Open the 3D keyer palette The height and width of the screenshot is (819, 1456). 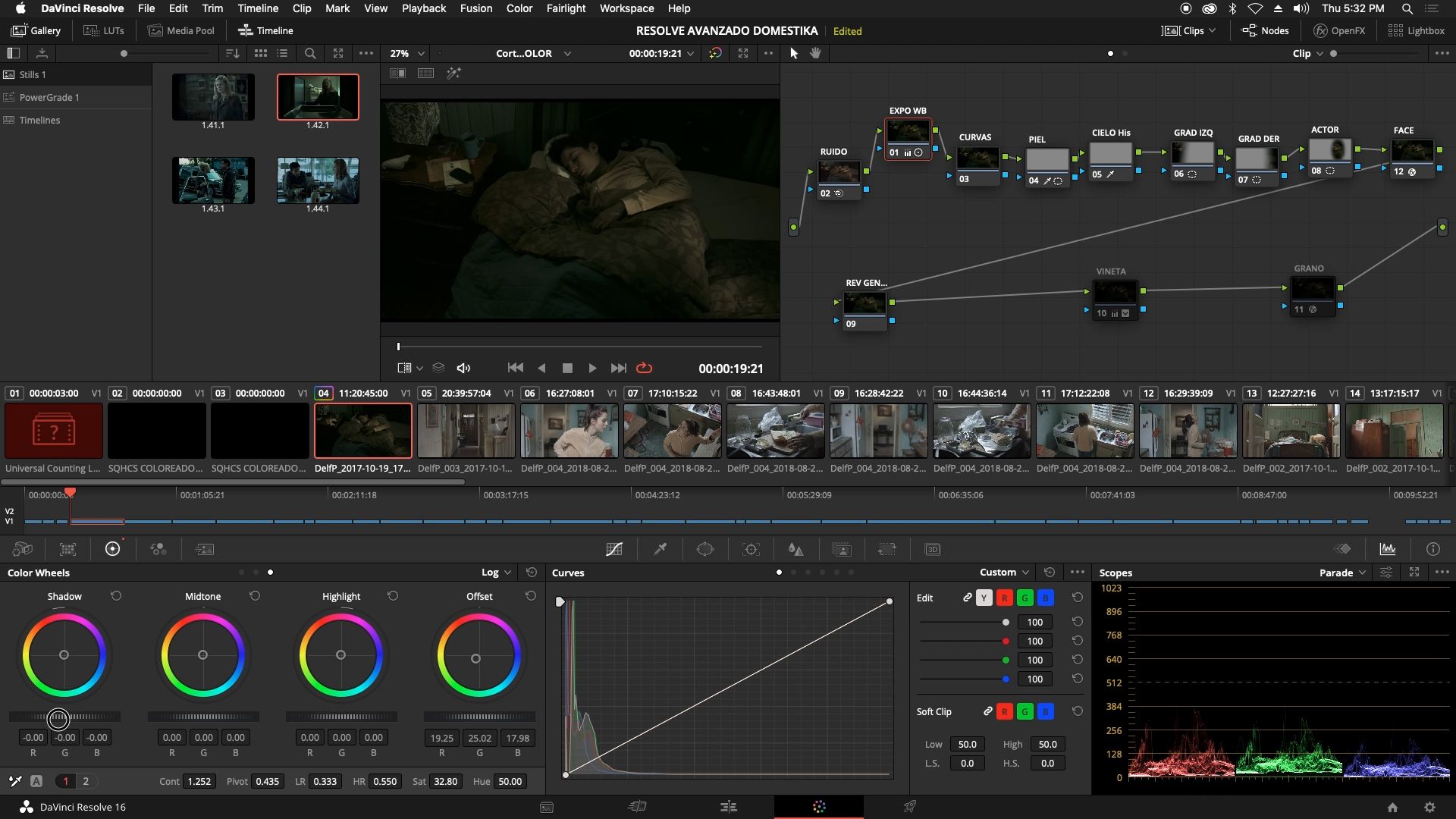933,549
